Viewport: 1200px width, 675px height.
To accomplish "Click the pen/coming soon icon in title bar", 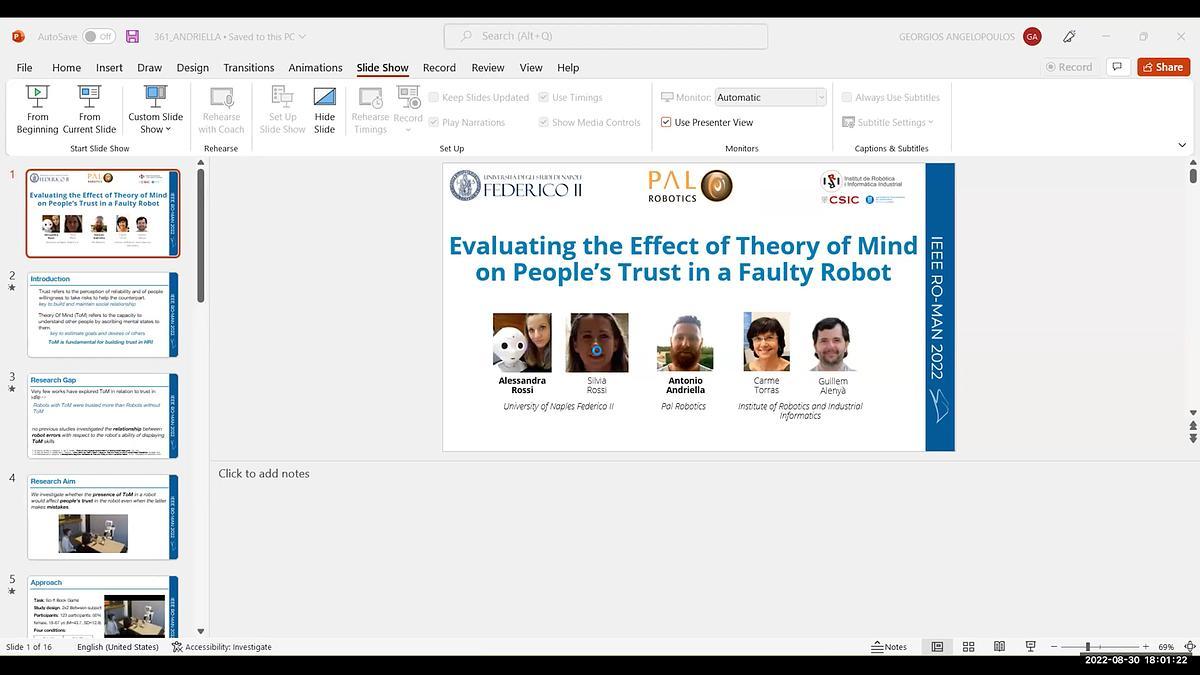I will pyautogui.click(x=1069, y=36).
